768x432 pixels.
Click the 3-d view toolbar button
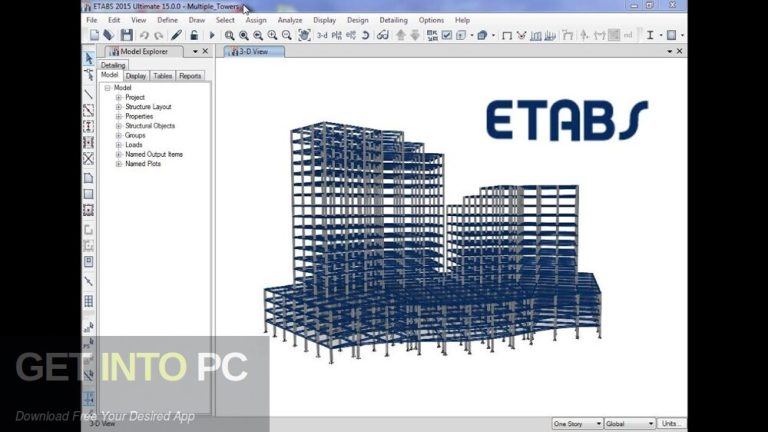[322, 35]
